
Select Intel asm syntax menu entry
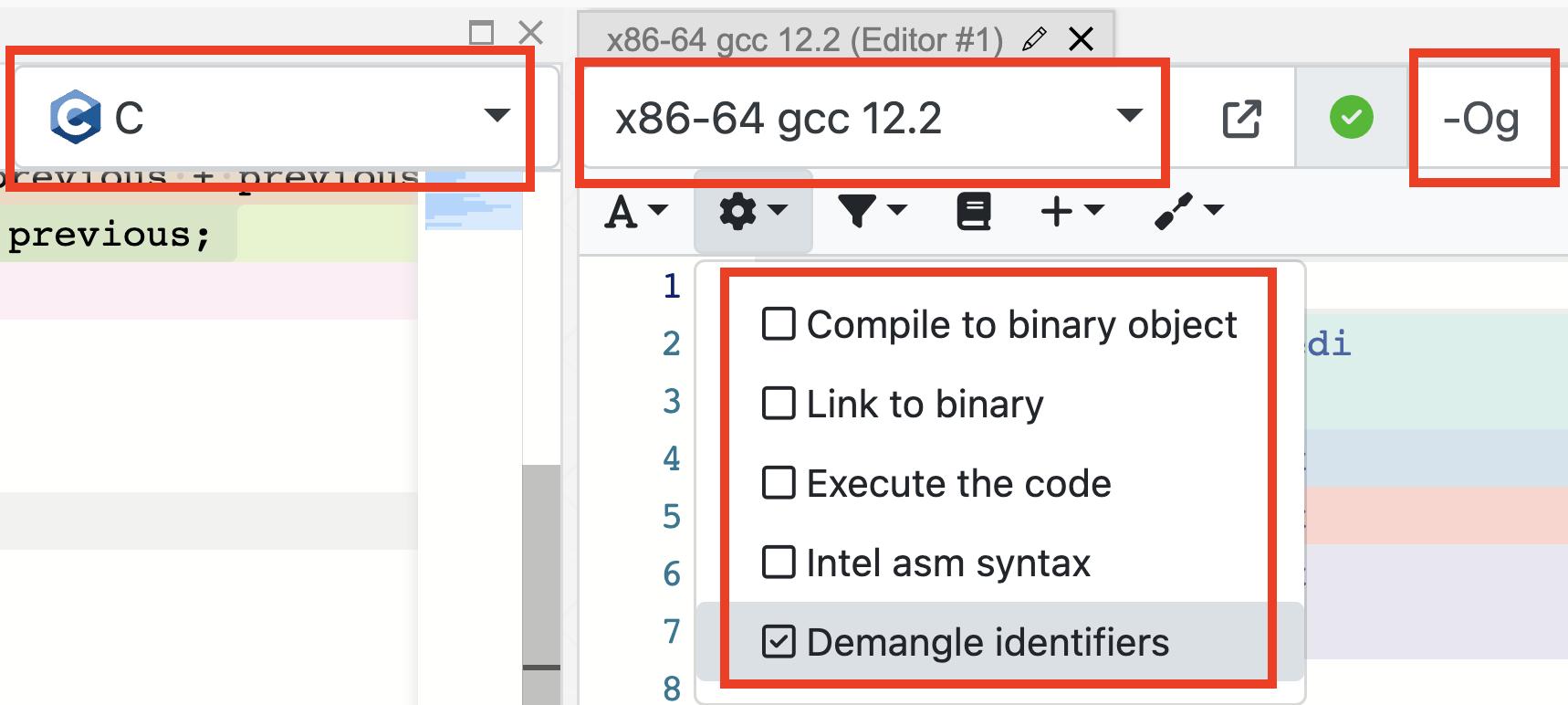pyautogui.click(x=947, y=563)
